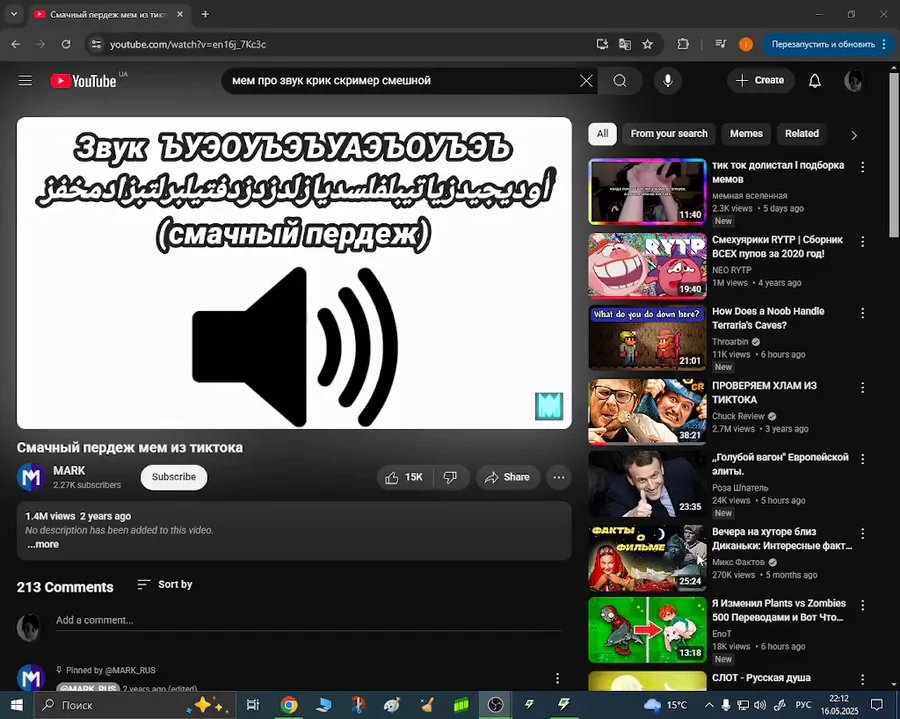Reload the current page
The width and height of the screenshot is (900, 719).
click(66, 44)
